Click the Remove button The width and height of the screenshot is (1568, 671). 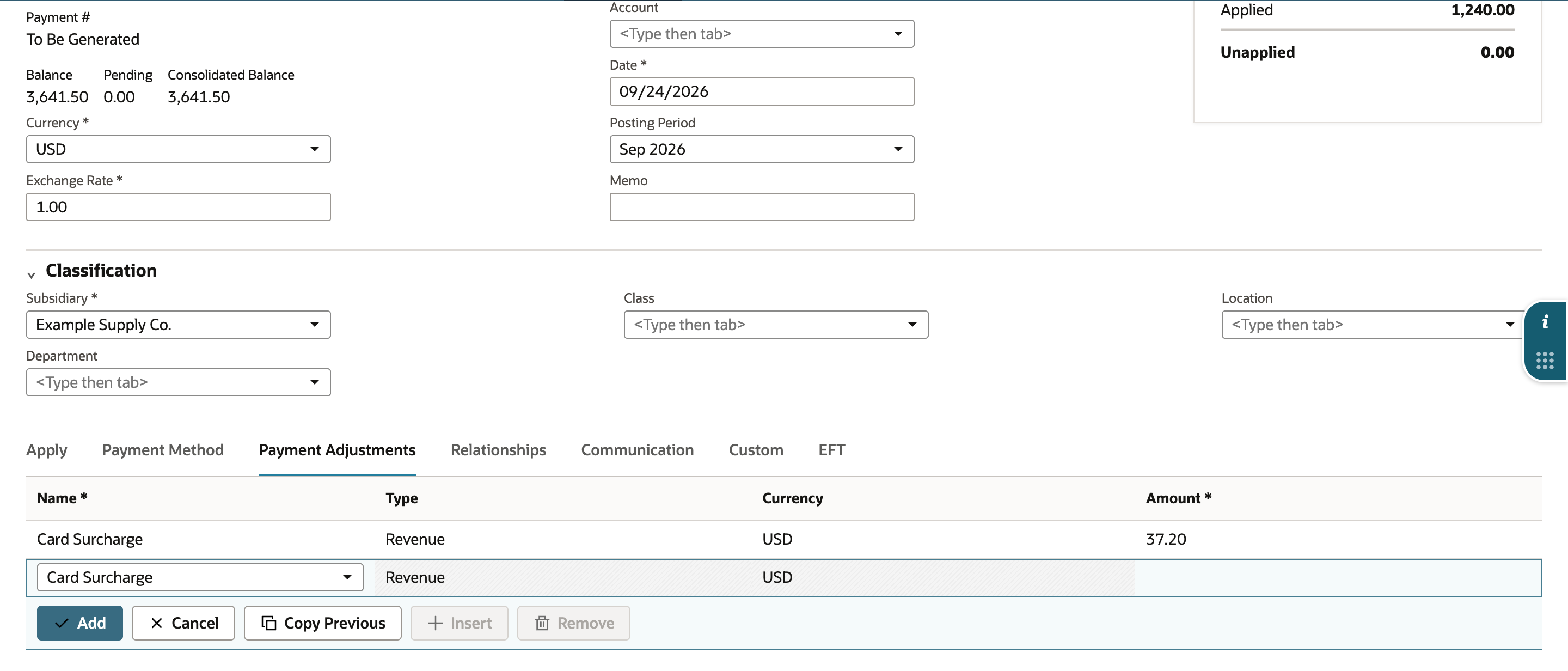tap(573, 623)
